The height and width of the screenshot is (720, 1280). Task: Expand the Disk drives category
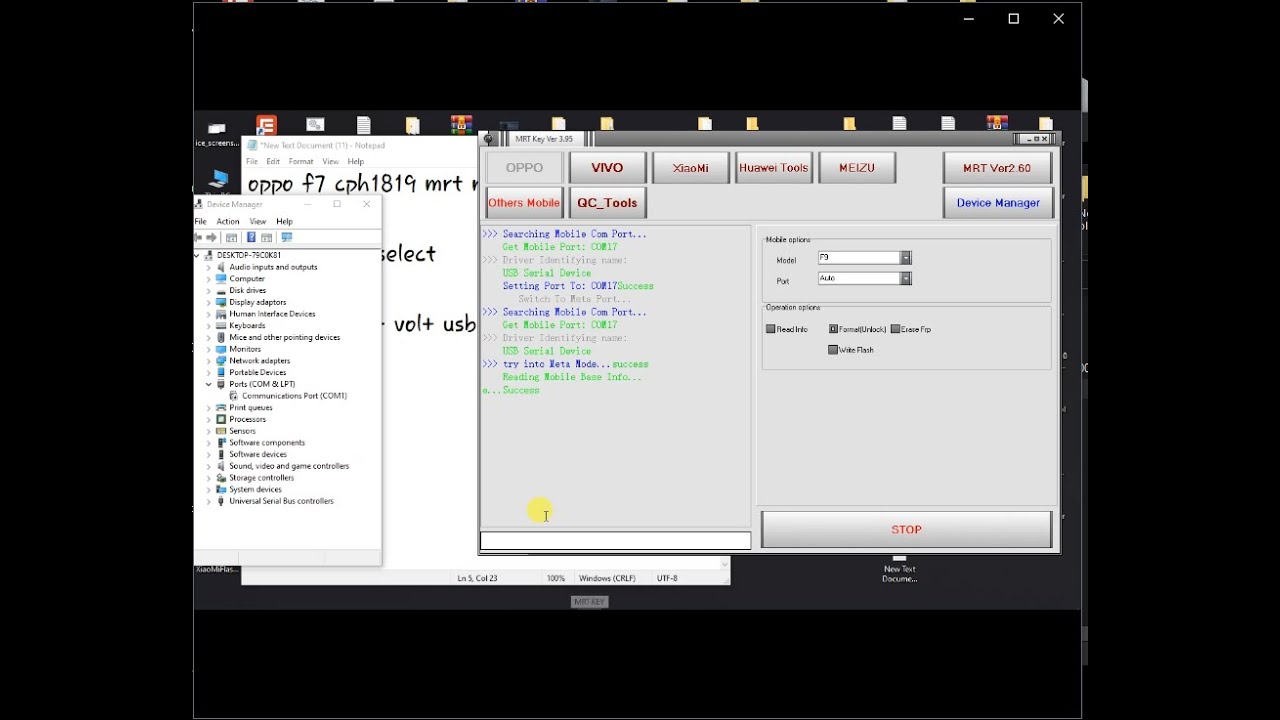(x=208, y=290)
